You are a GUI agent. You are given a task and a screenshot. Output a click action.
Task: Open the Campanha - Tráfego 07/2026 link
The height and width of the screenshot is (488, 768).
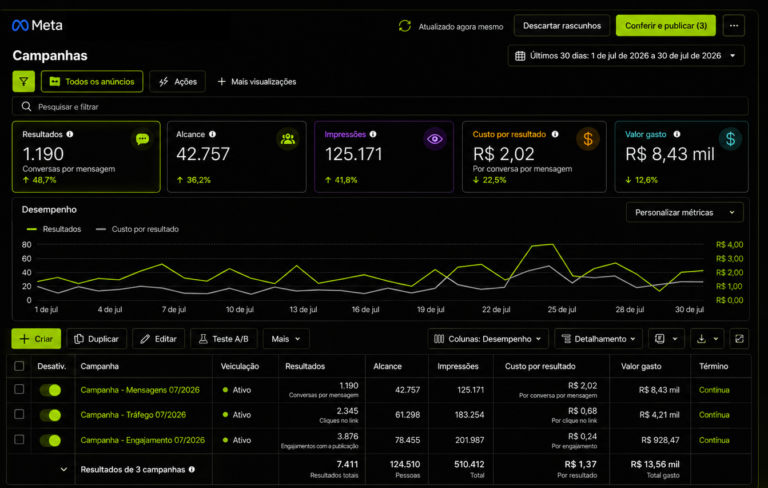point(133,415)
